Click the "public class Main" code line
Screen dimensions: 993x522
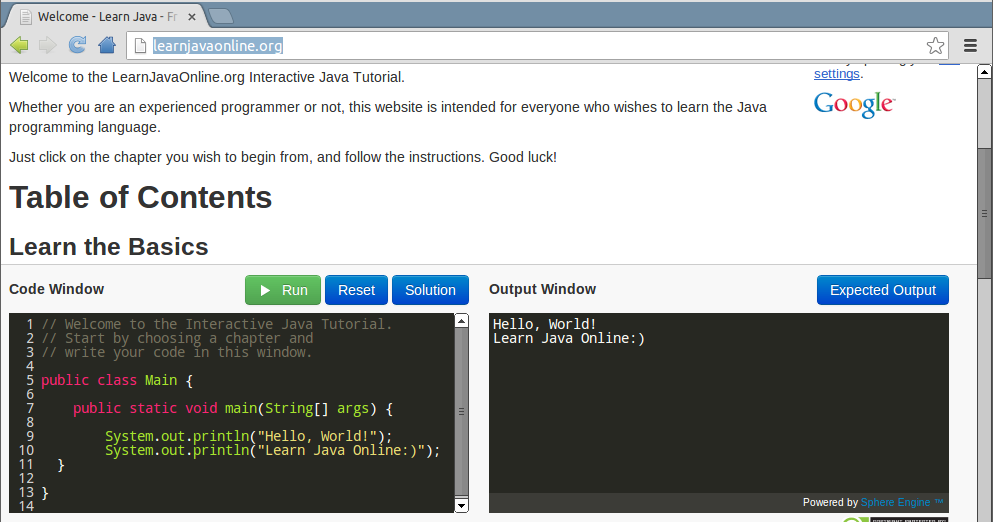pos(117,380)
